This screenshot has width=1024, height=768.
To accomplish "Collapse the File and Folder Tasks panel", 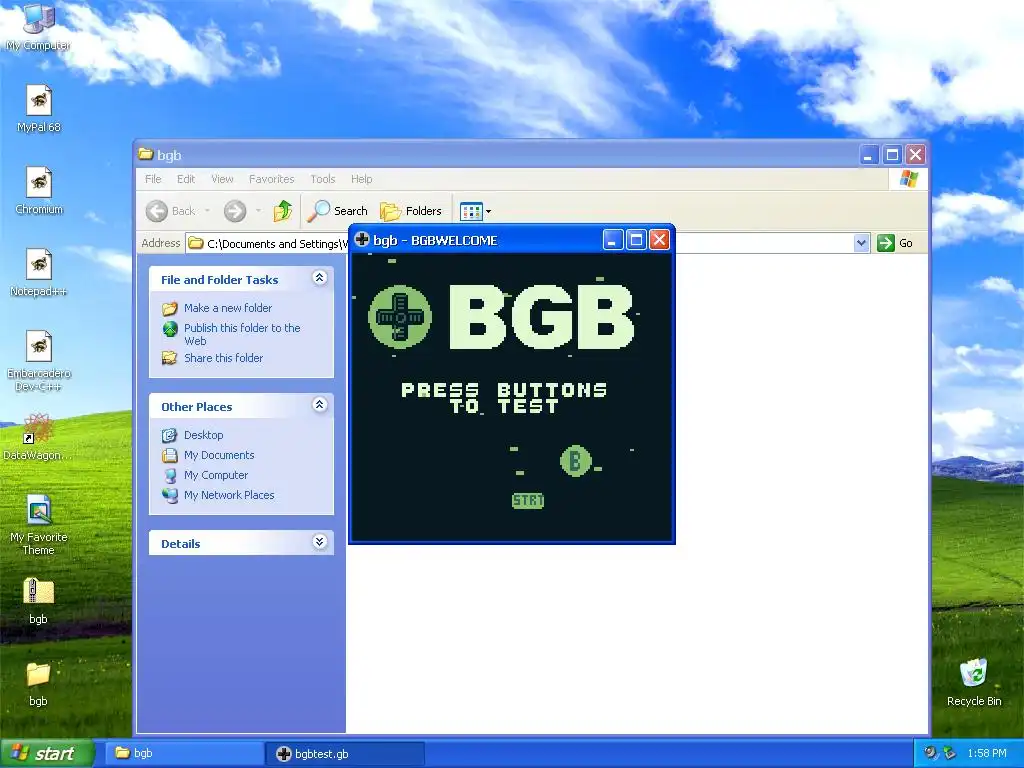I will coord(319,278).
